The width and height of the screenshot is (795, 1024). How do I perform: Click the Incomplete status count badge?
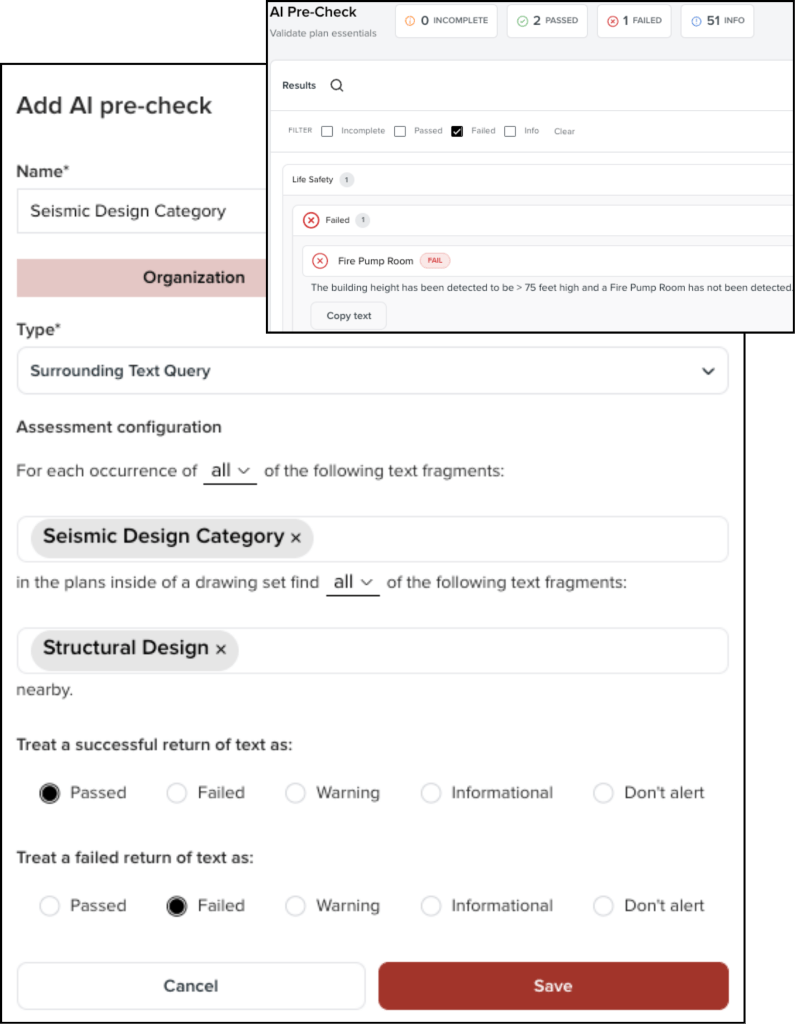pos(446,20)
